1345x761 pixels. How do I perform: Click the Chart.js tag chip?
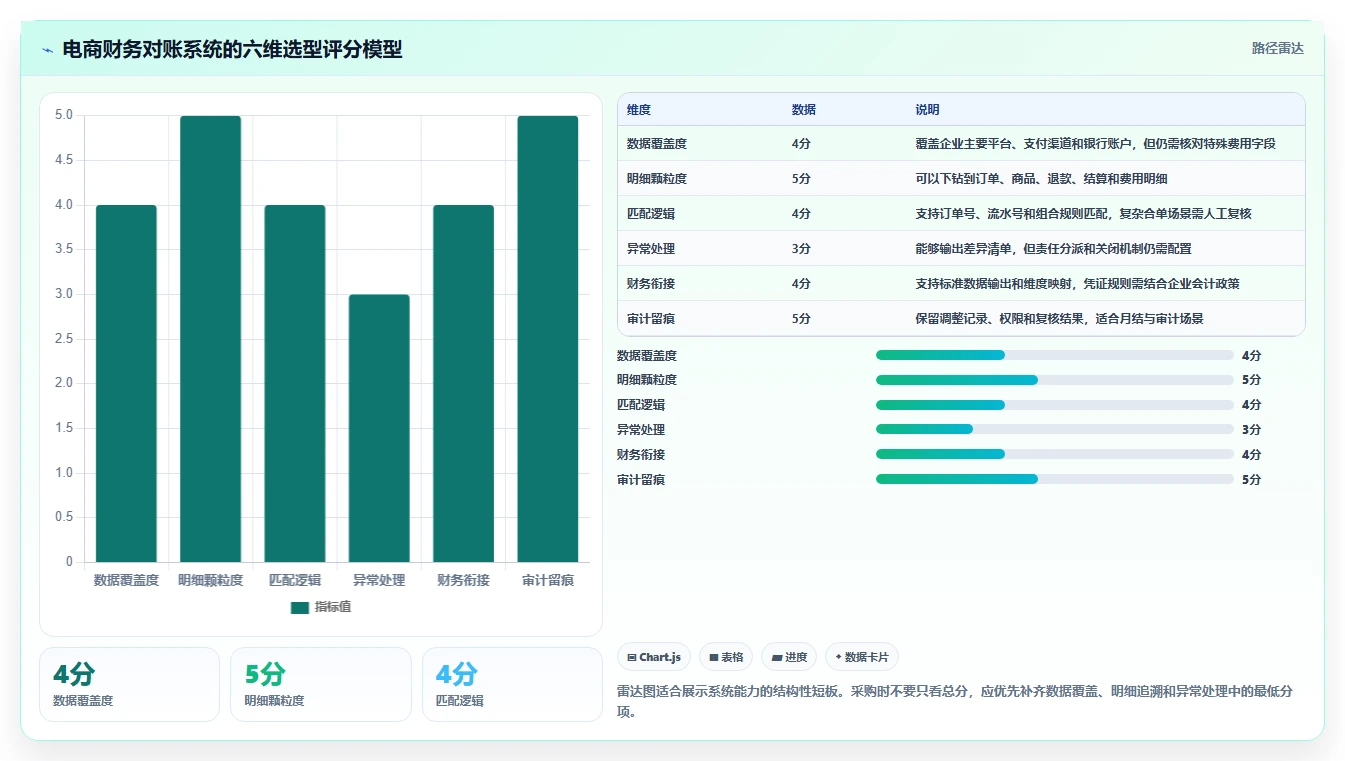point(654,657)
